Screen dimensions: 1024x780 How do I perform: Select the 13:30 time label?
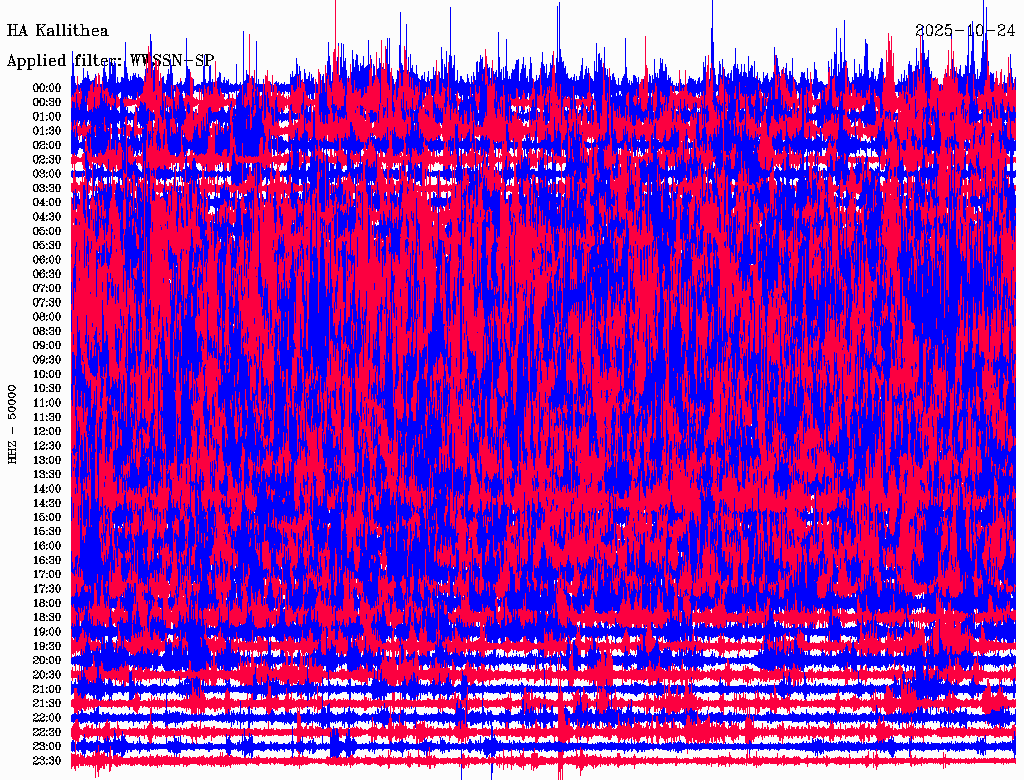click(47, 474)
